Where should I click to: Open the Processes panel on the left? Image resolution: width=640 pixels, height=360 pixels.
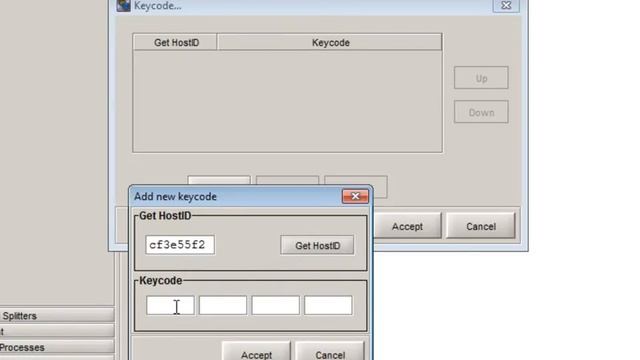click(x=57, y=347)
